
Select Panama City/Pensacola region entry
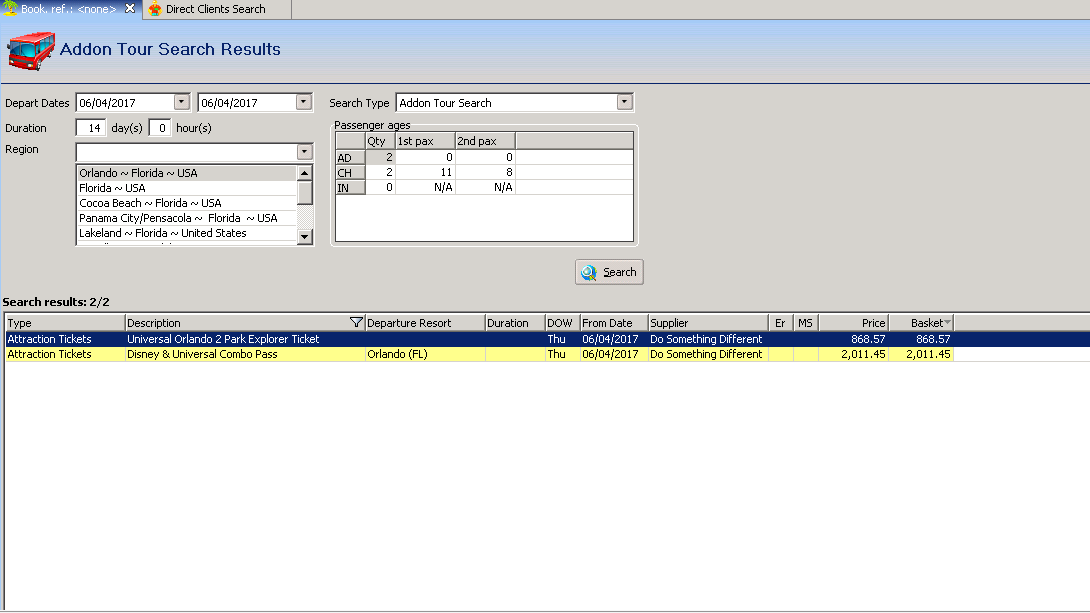pos(186,218)
